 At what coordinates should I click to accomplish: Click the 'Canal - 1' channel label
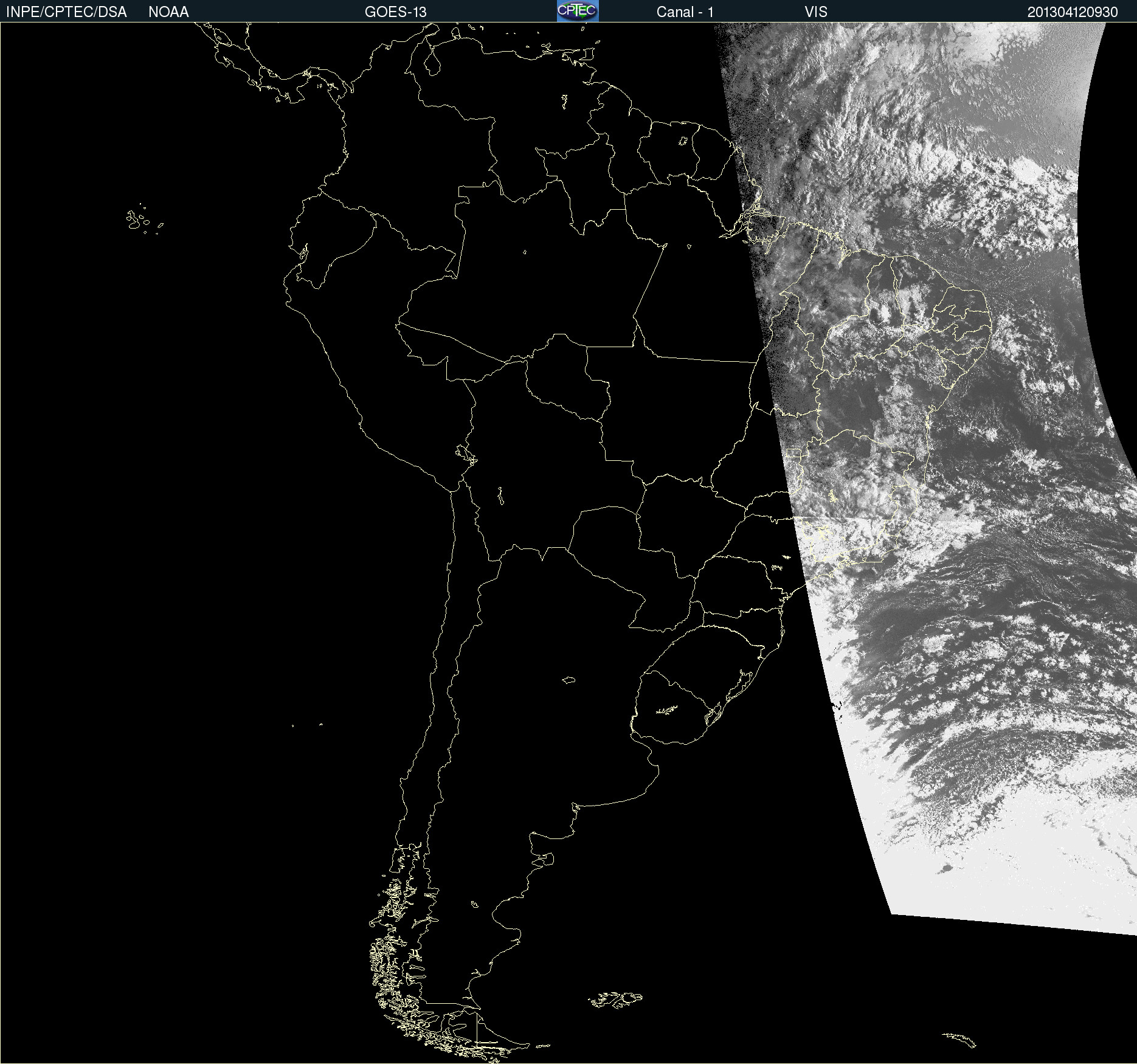(x=685, y=12)
